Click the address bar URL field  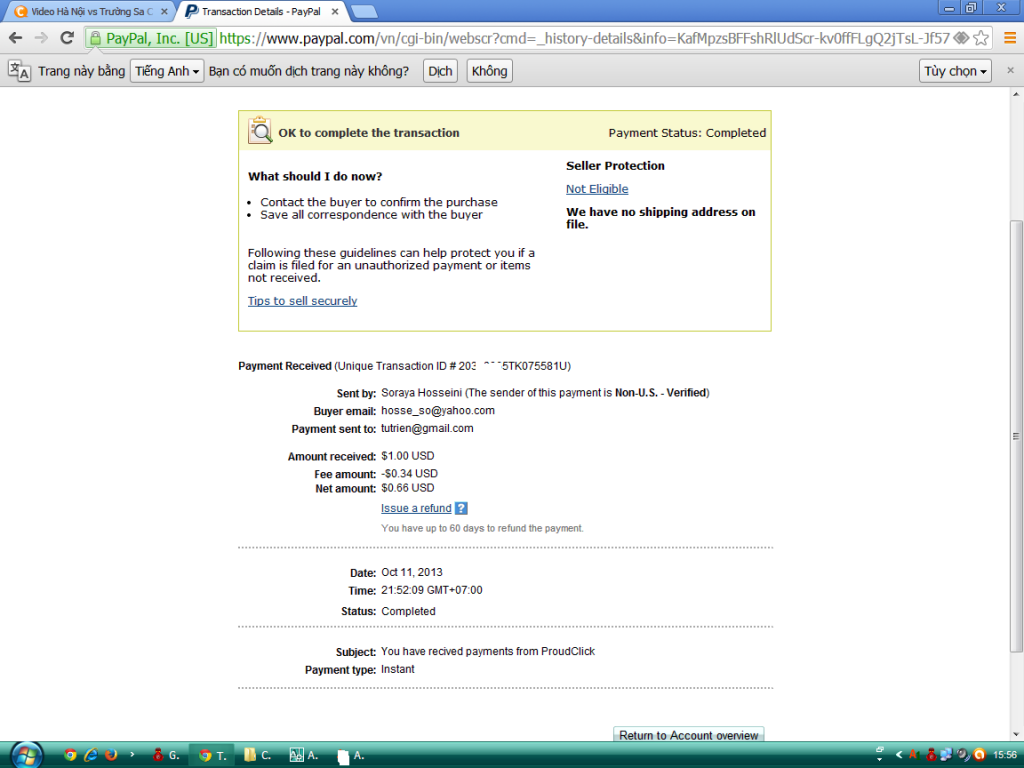coord(584,39)
